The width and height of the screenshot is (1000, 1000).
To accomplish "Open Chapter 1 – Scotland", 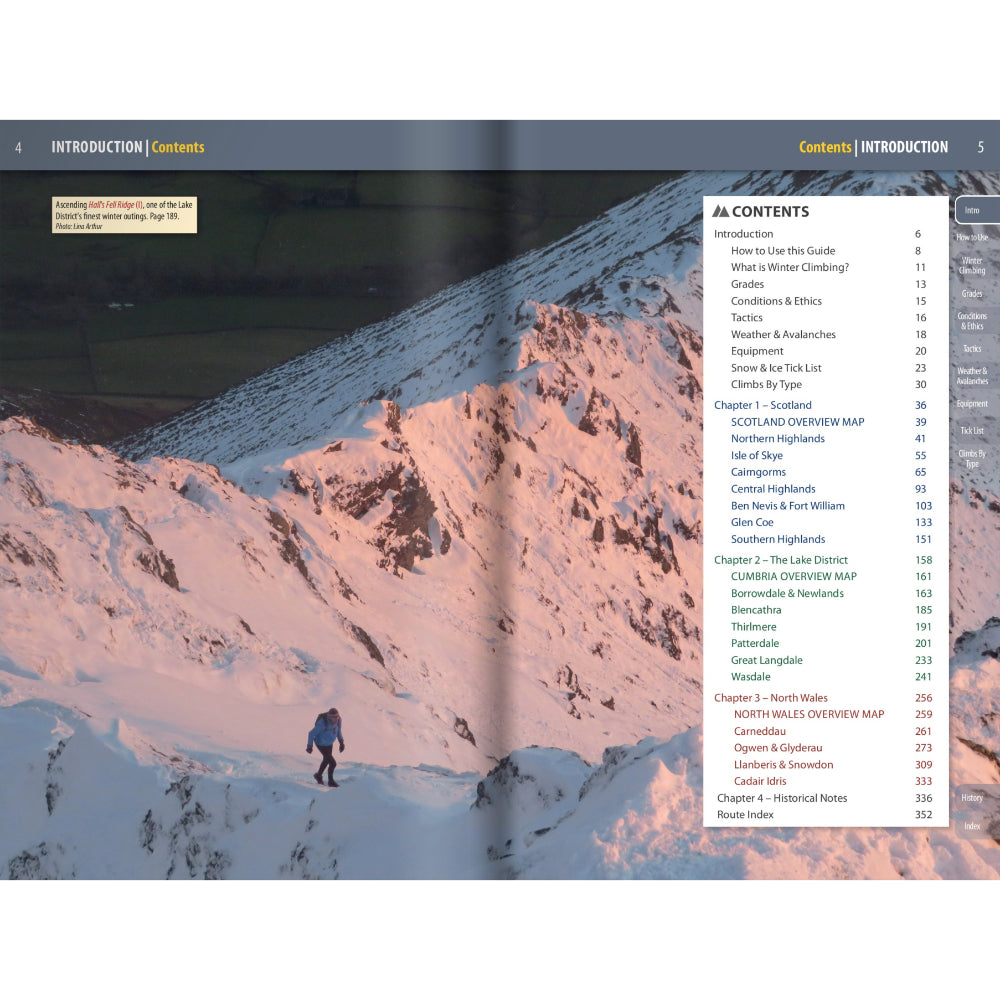I will [x=763, y=405].
